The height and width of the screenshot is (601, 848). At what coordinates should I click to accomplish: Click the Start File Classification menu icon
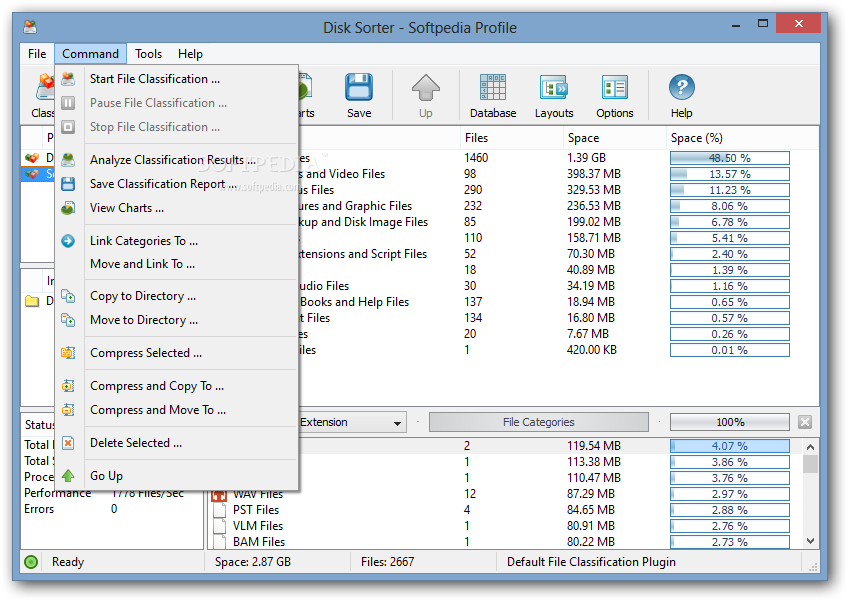click(68, 79)
